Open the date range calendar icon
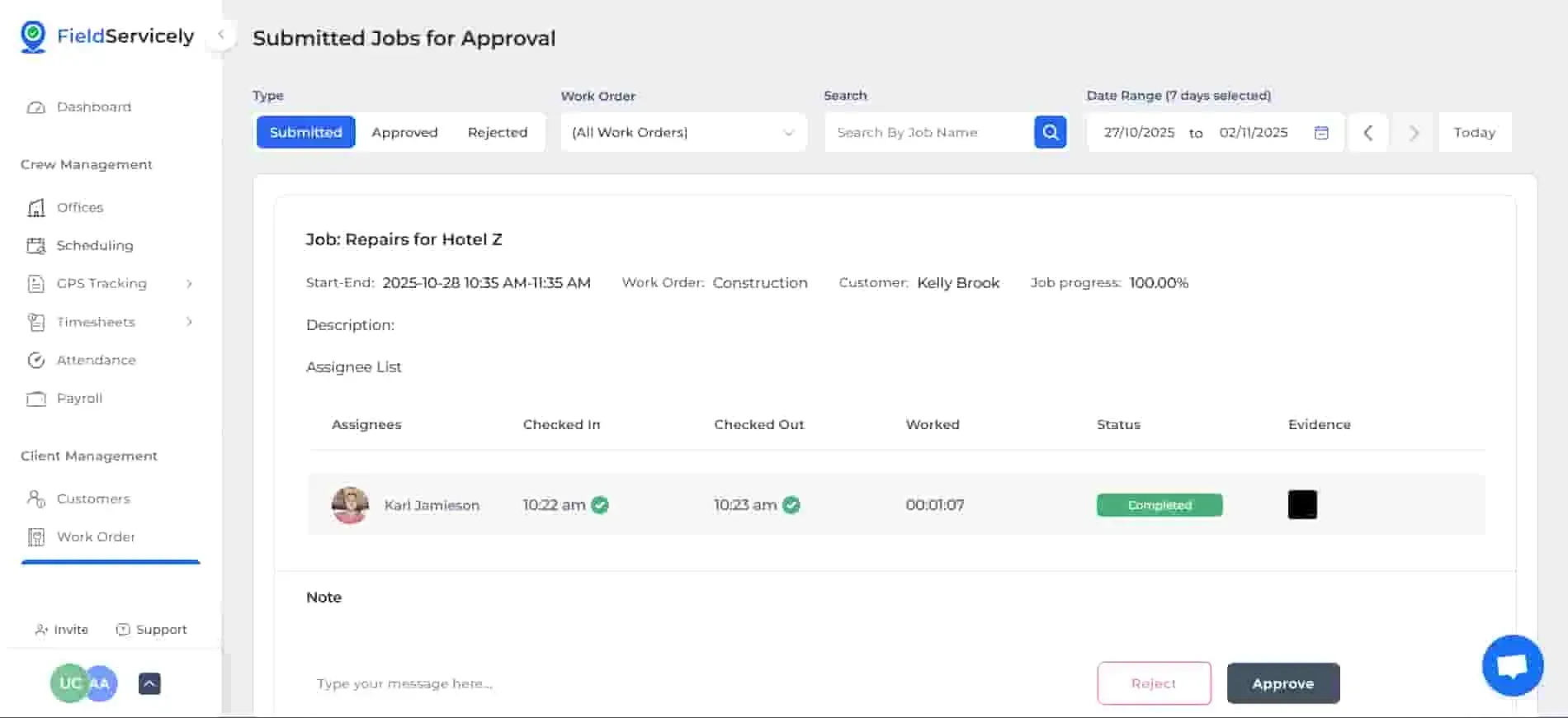1568x718 pixels. click(1321, 132)
